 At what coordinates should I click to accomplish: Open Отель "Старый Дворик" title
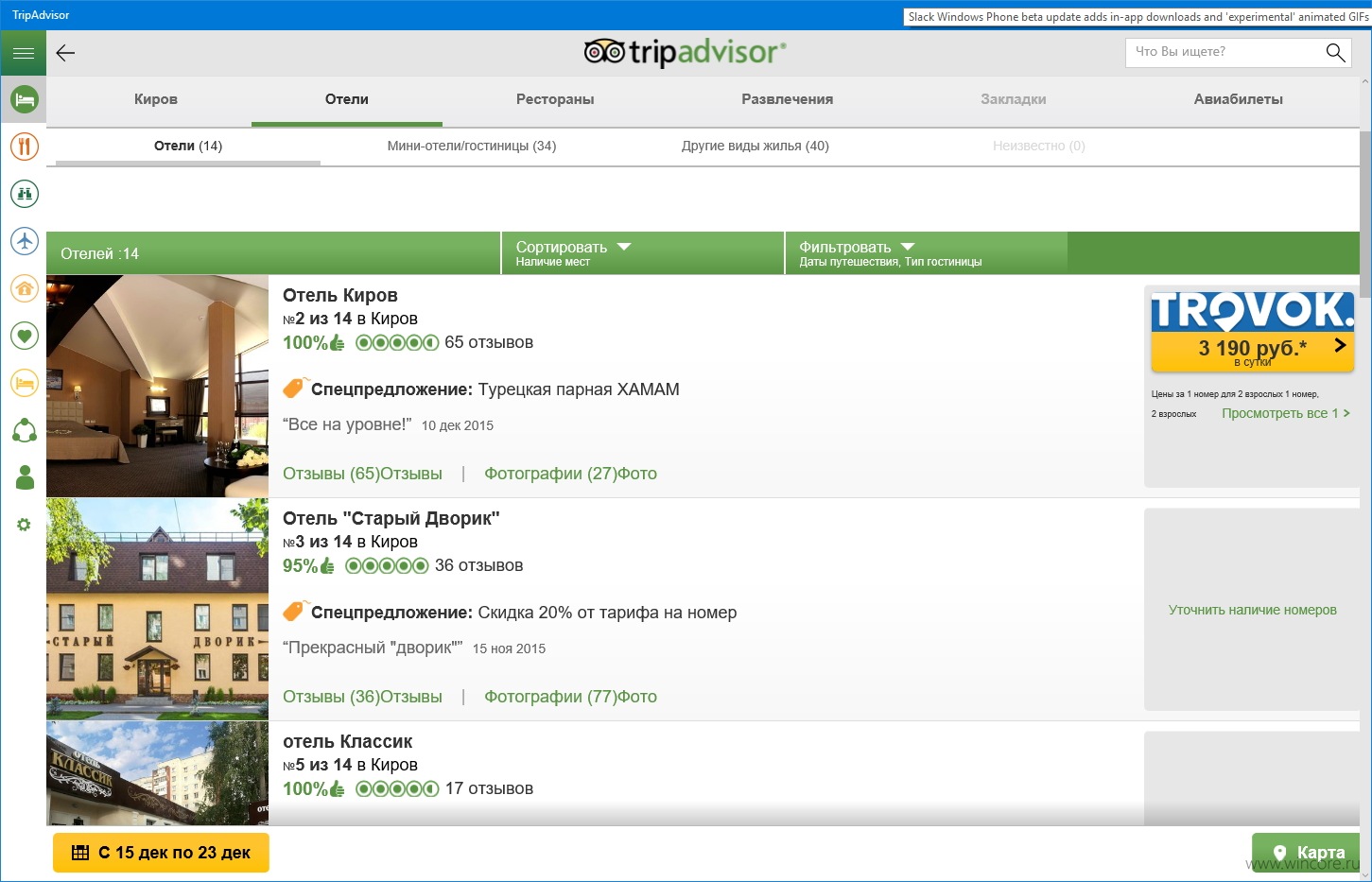tap(391, 518)
